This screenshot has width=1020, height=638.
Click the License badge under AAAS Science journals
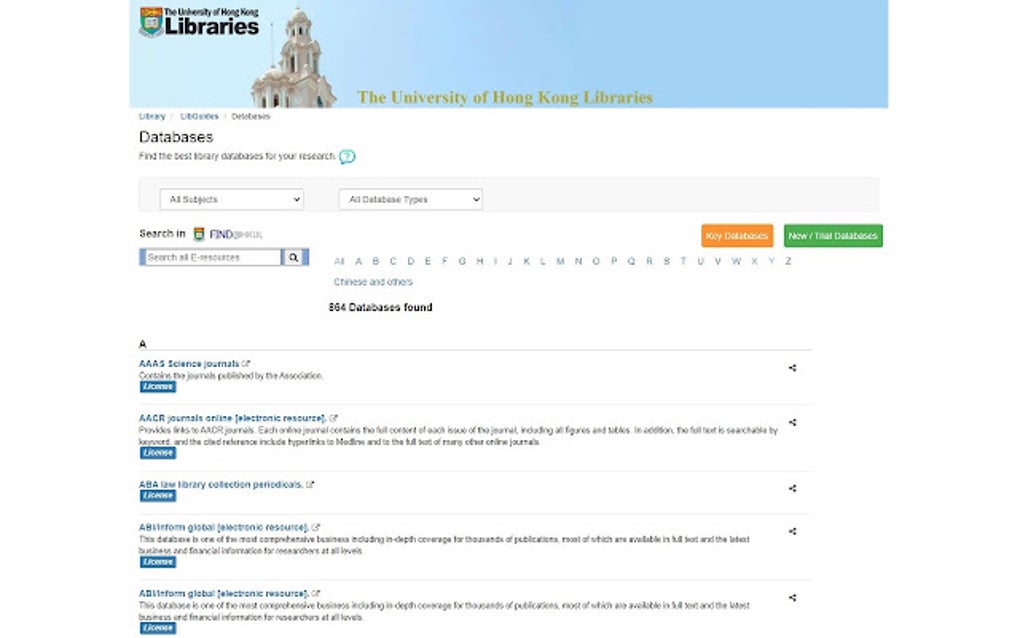(156, 386)
